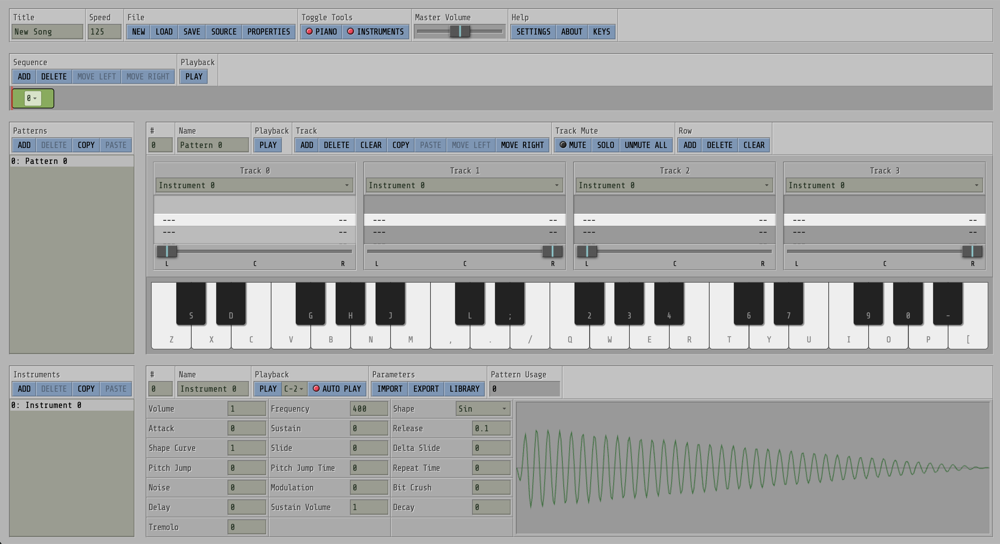Open the Shape Sin dropdown
The image size is (1000, 544).
pos(482,409)
